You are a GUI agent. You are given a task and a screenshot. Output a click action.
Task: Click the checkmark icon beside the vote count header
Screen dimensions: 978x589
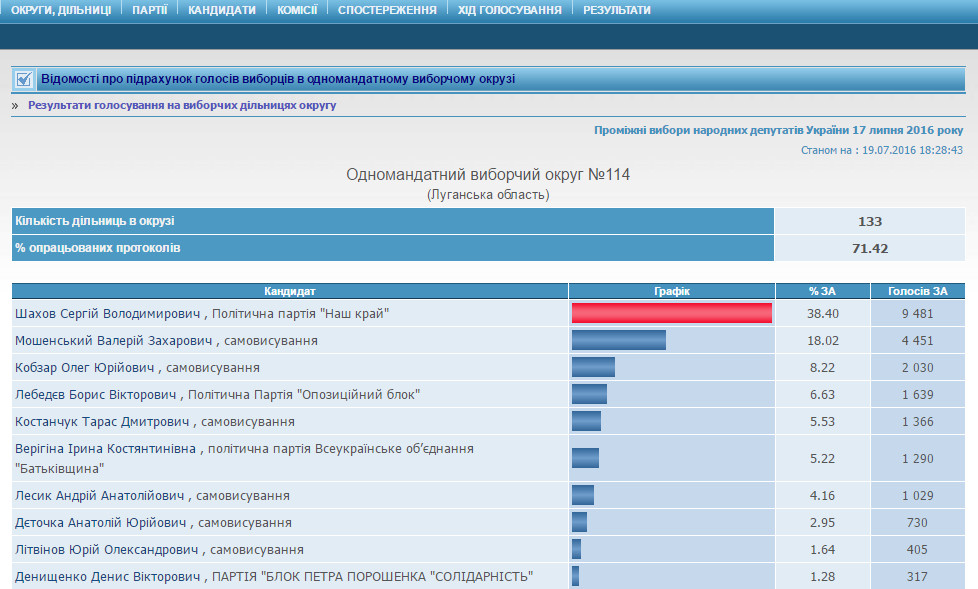pyautogui.click(x=24, y=79)
